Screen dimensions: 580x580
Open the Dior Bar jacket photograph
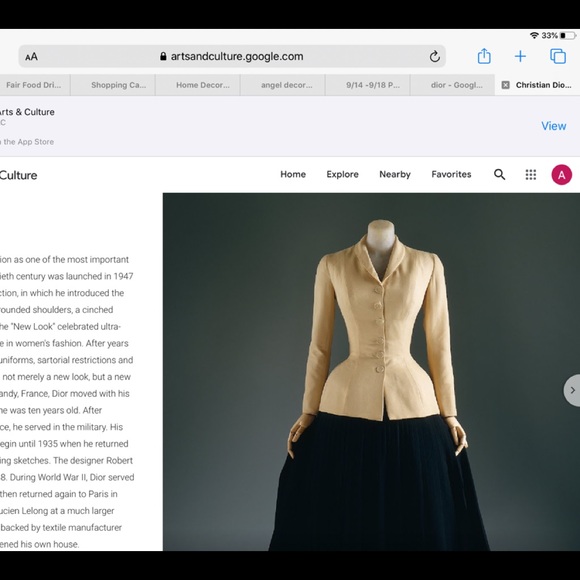click(x=371, y=372)
